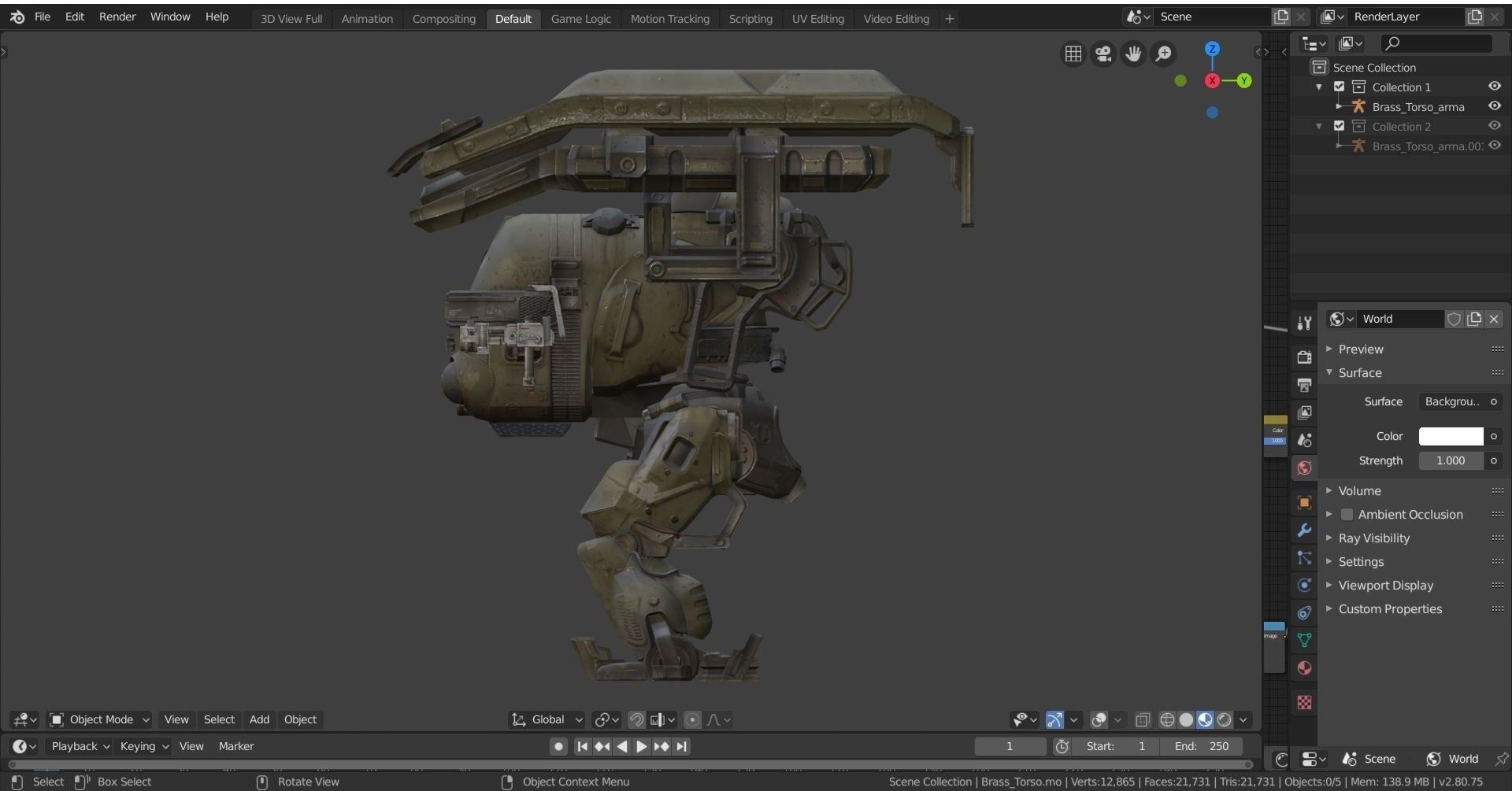Open the Texture properties tab
The width and height of the screenshot is (1512, 791).
(1304, 702)
